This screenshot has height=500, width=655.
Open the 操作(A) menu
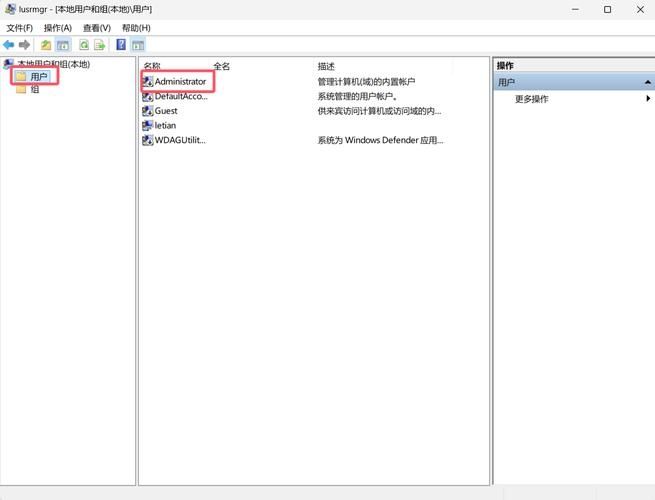point(58,28)
